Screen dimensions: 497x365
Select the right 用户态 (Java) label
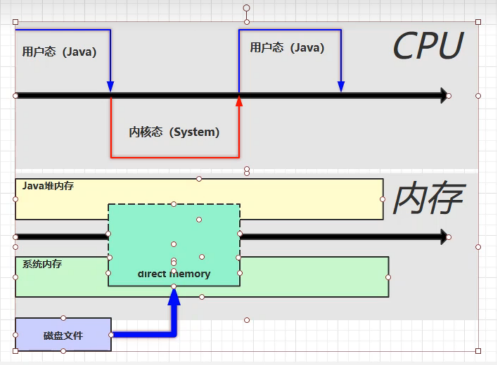[287, 47]
